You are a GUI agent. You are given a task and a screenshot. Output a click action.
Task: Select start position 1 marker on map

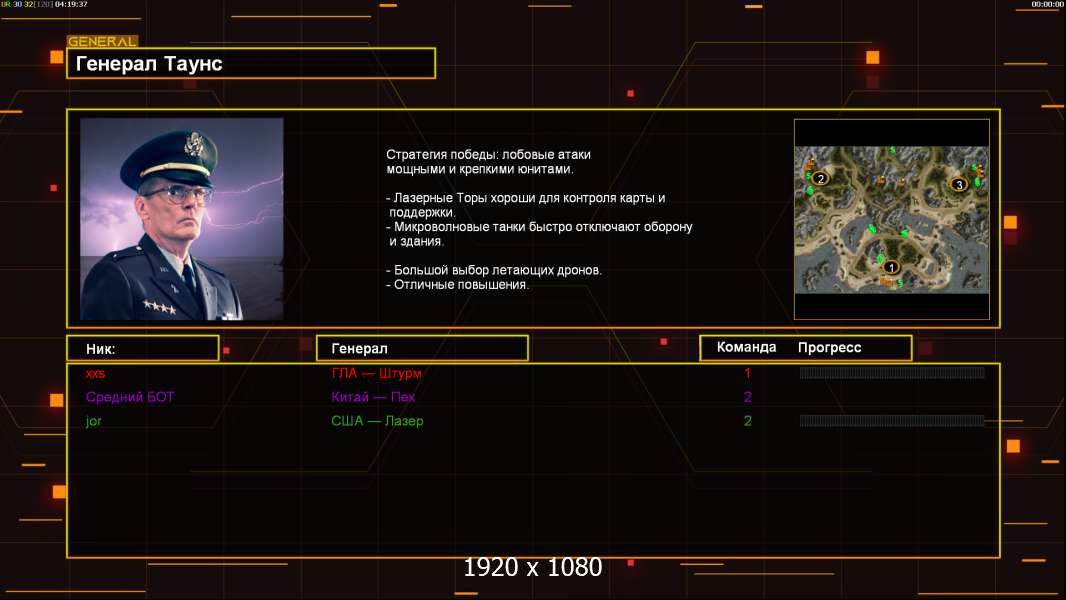[891, 268]
